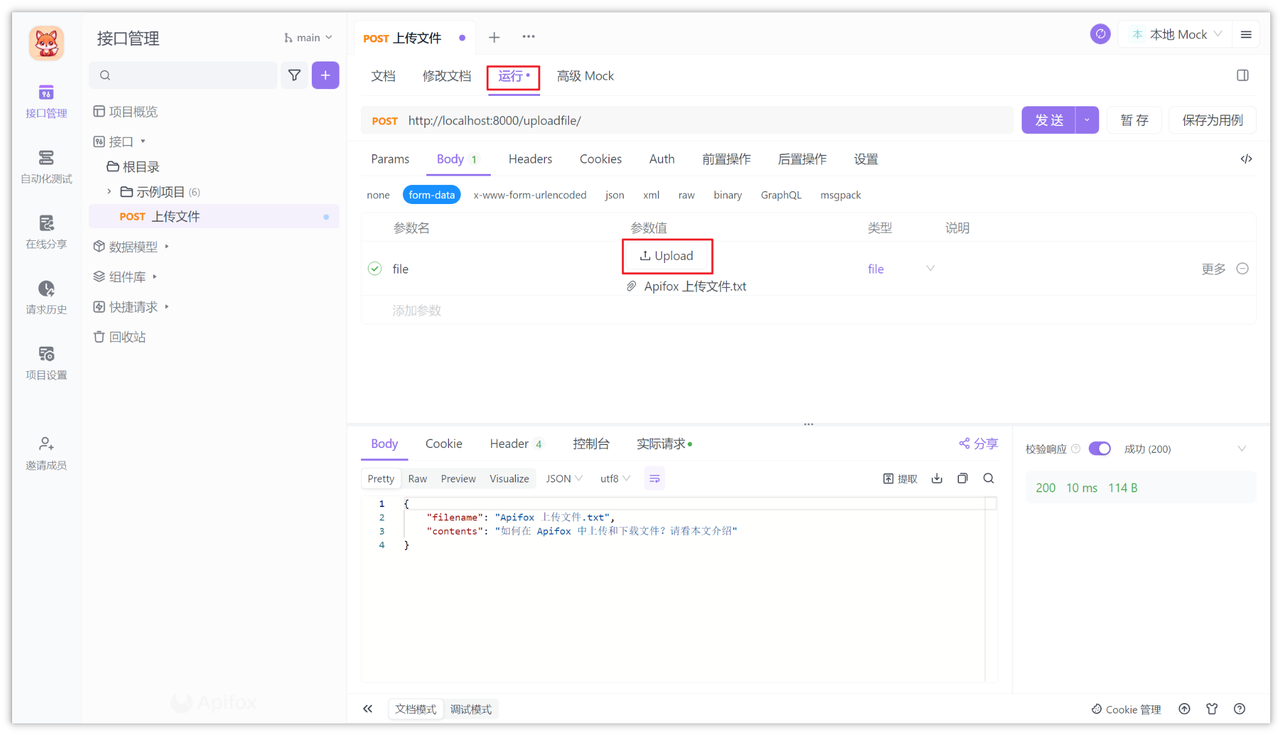The image size is (1280, 735).
Task: Click the Apifox fox logo
Action: click(x=46, y=43)
